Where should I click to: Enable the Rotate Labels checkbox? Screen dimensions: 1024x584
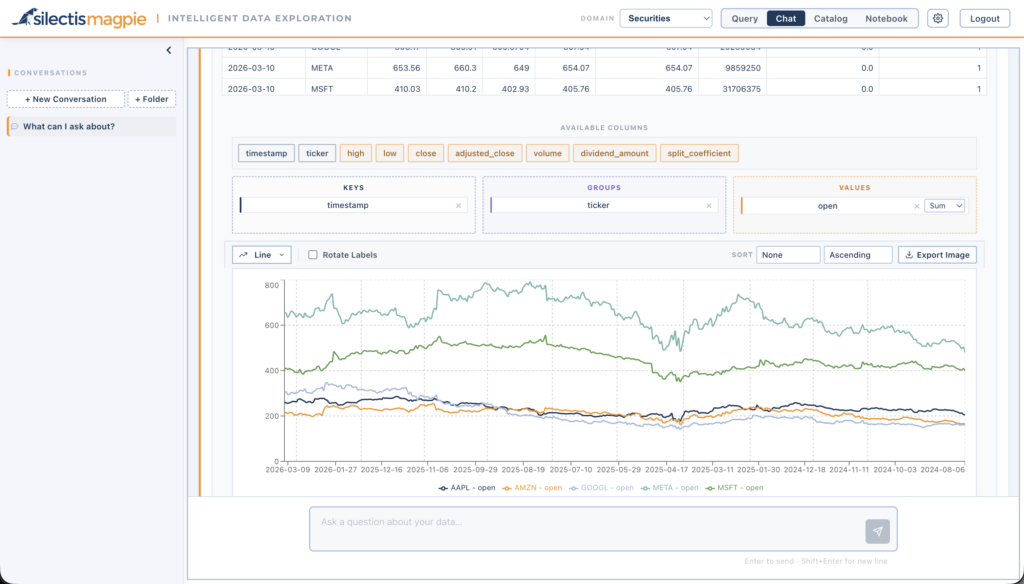coord(313,255)
